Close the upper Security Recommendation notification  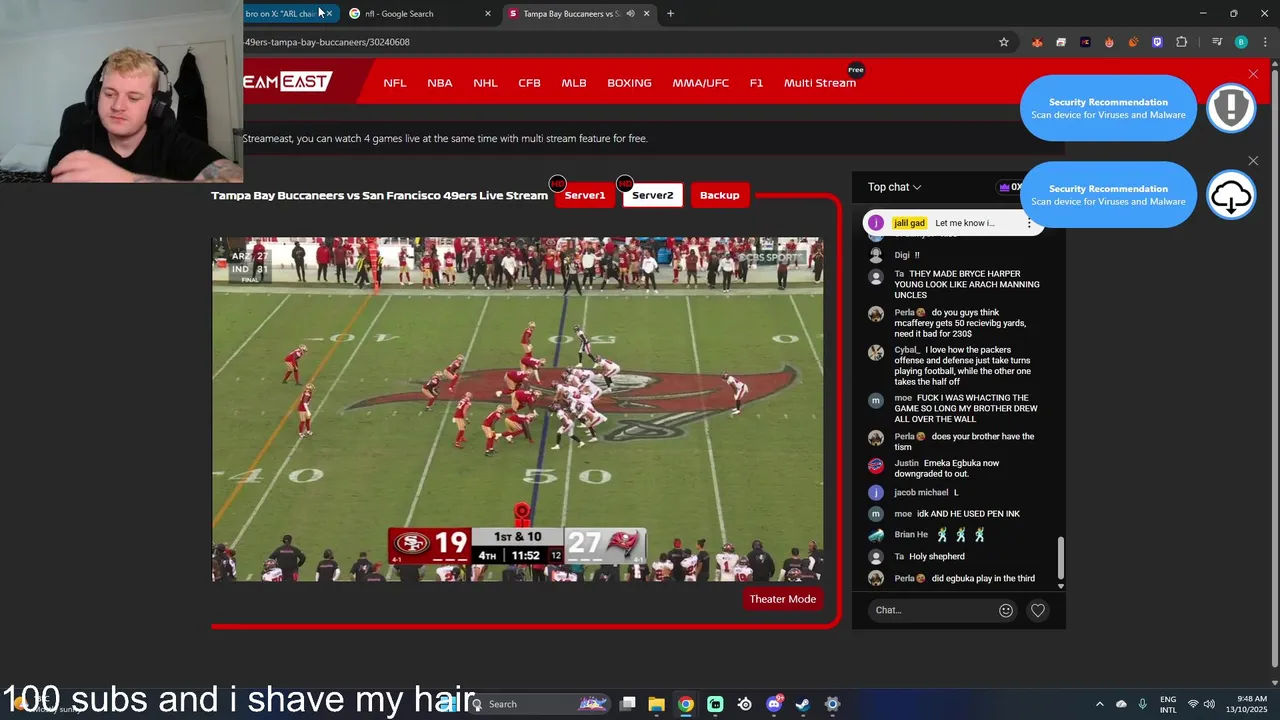coord(1253,74)
